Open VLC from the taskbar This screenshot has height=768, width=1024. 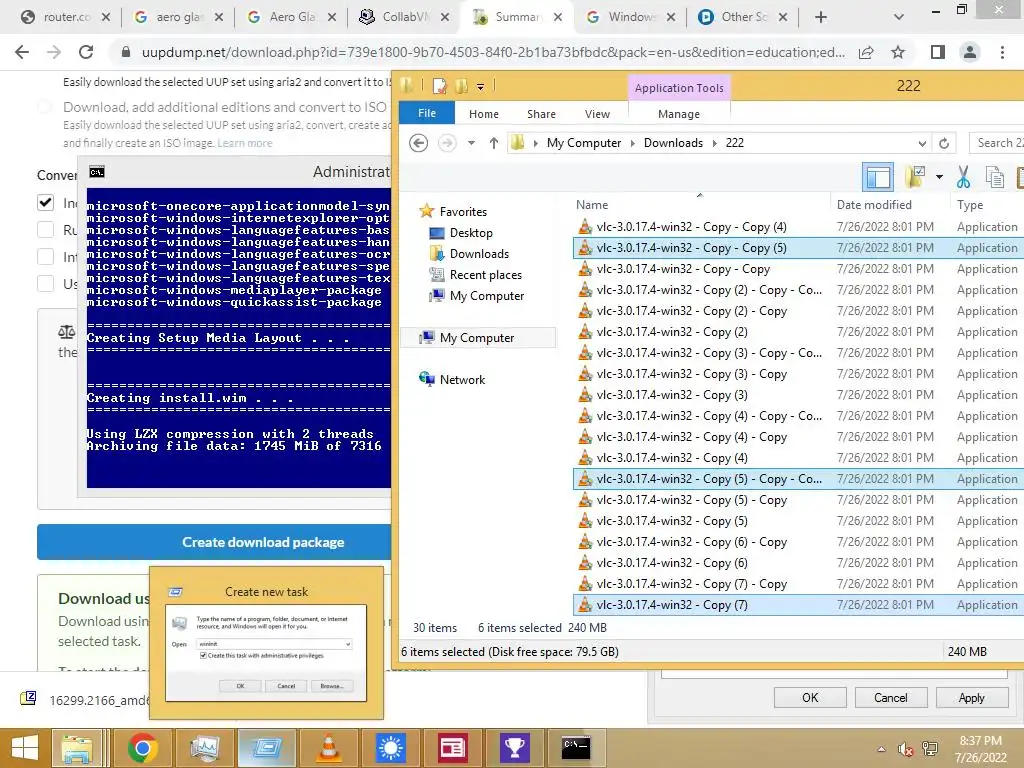tap(328, 748)
